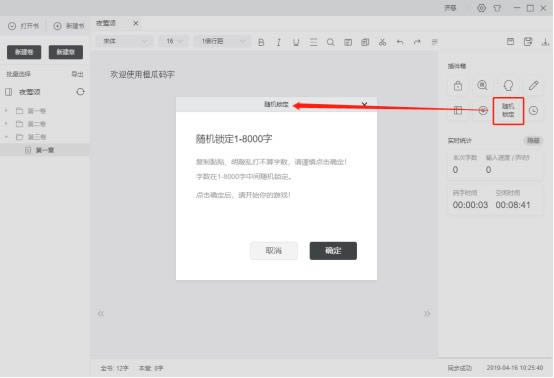Toggle underline formatting in the toolbar
Screen dimensions: 554x378
point(296,42)
